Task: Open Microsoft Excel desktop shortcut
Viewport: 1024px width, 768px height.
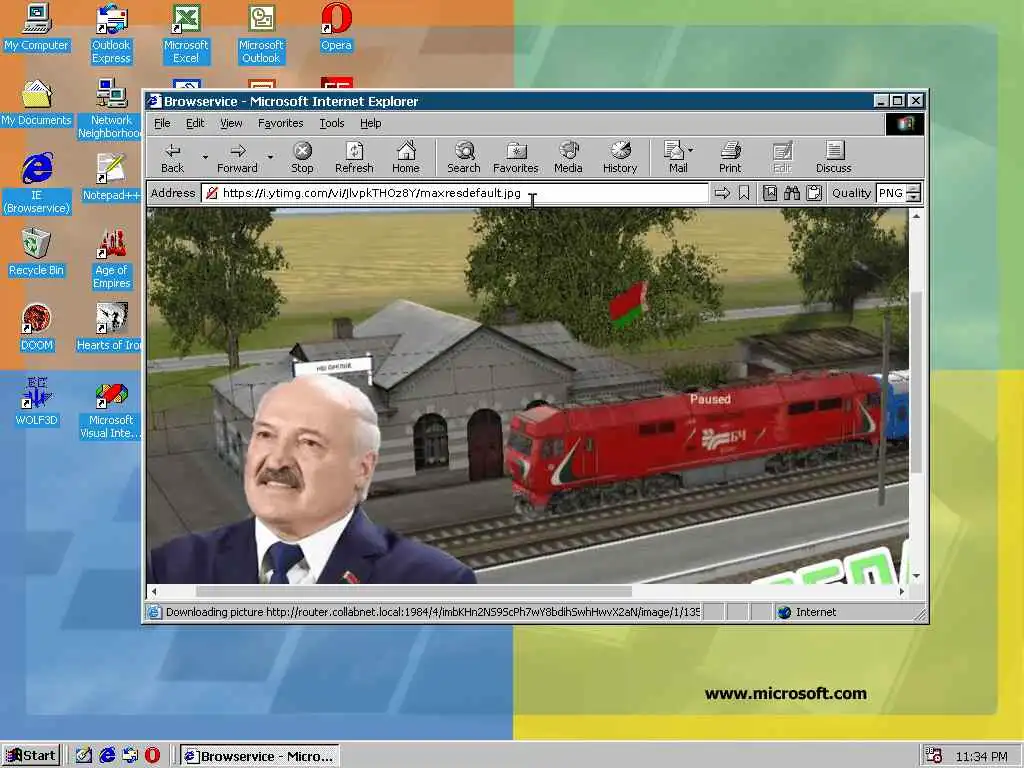Action: (x=186, y=34)
